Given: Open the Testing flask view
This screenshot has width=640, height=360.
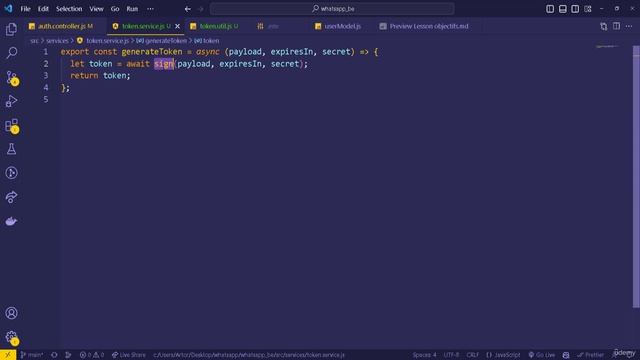Looking at the screenshot, I should 11,149.
